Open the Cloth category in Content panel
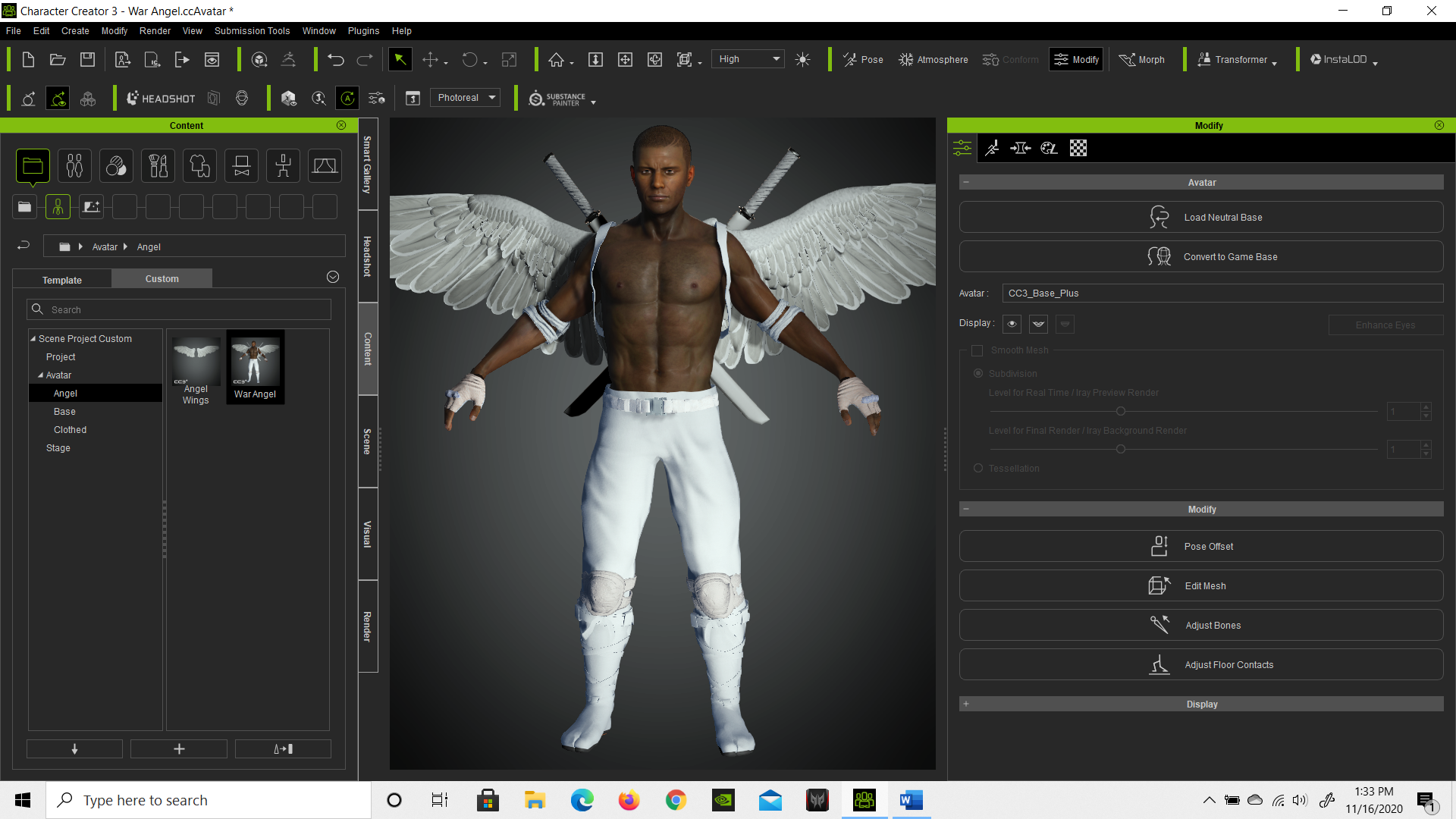Viewport: 1456px width, 819px height. (199, 166)
